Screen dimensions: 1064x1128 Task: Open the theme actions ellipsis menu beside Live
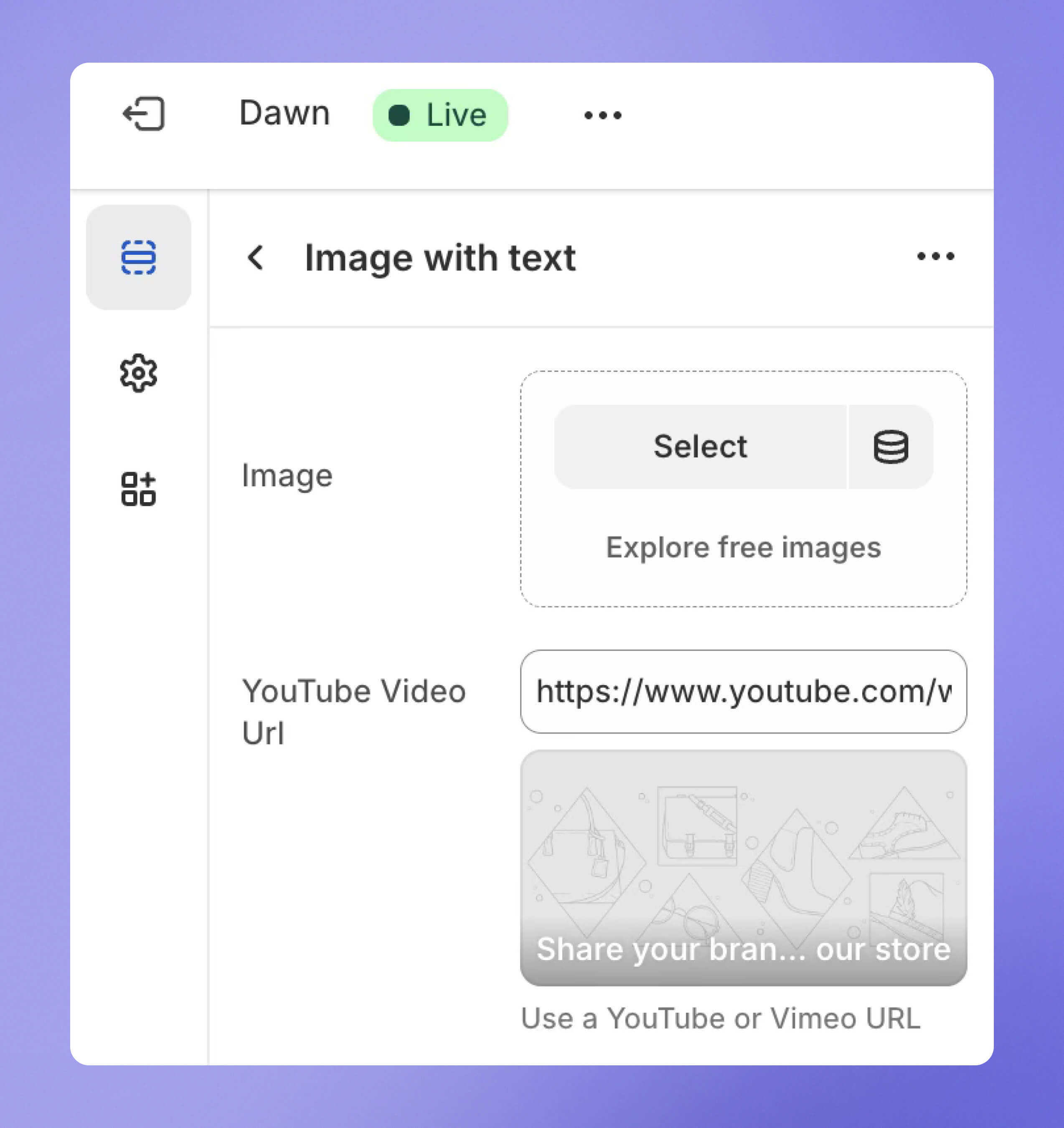(603, 116)
